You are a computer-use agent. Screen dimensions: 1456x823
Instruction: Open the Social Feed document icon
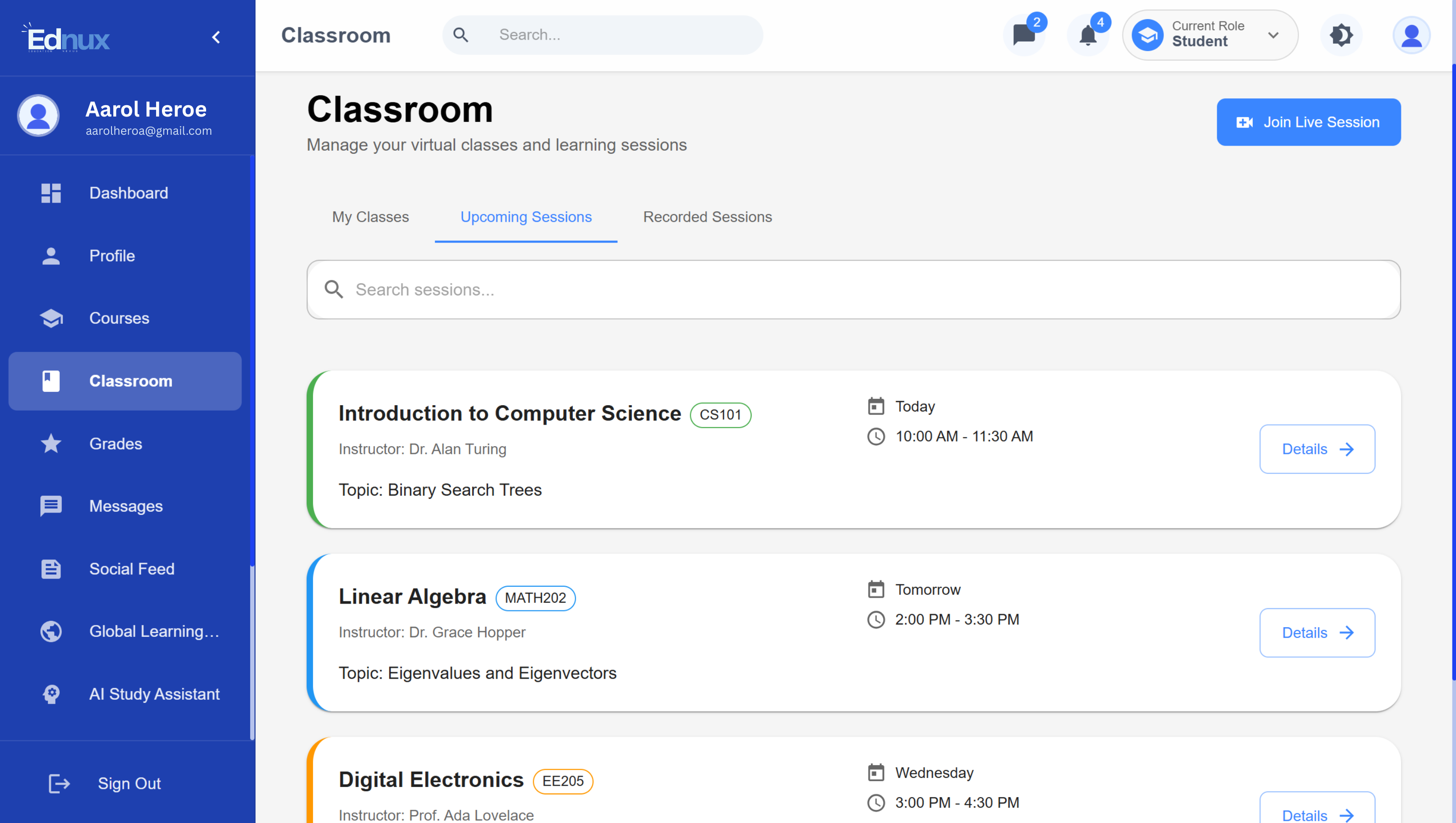pos(51,569)
